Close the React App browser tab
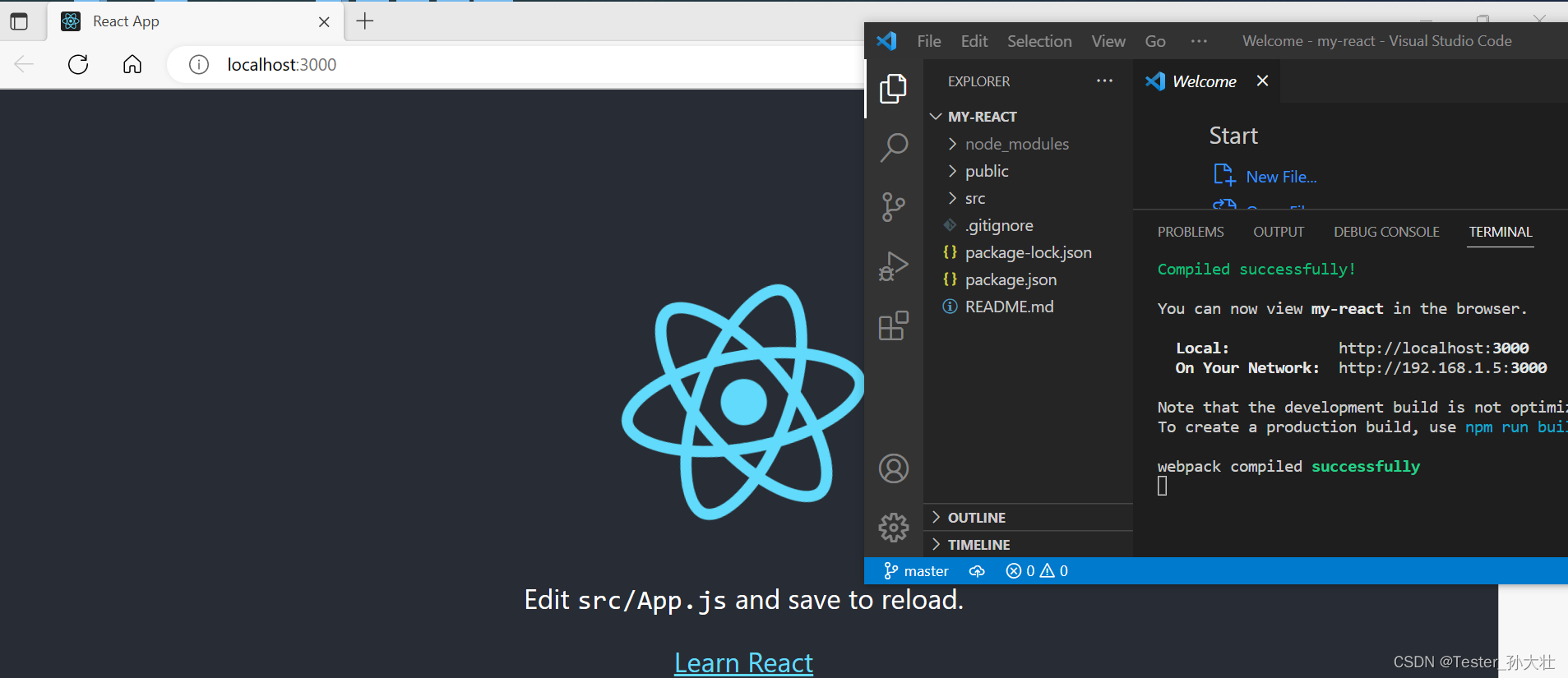 pos(324,22)
